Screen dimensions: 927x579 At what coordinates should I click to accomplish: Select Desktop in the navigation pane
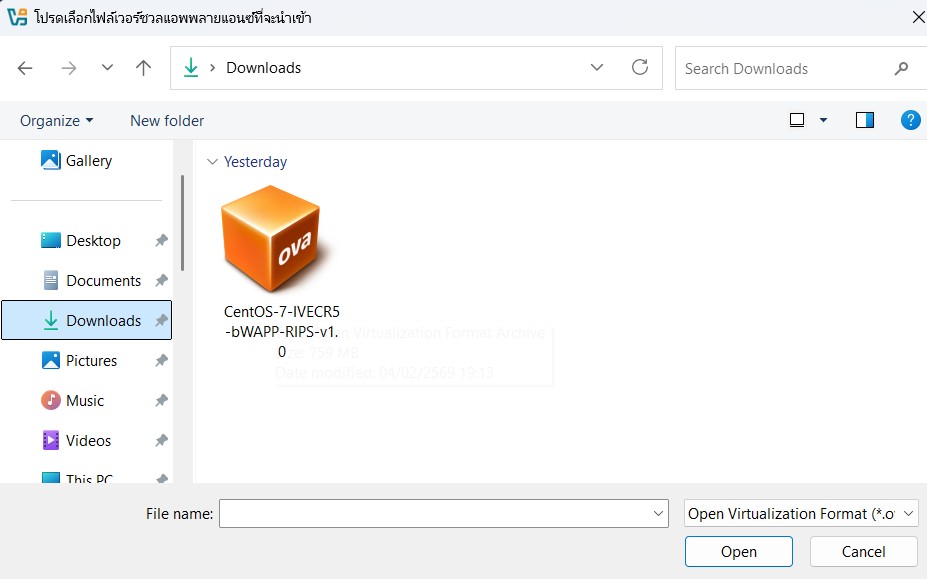(93, 241)
